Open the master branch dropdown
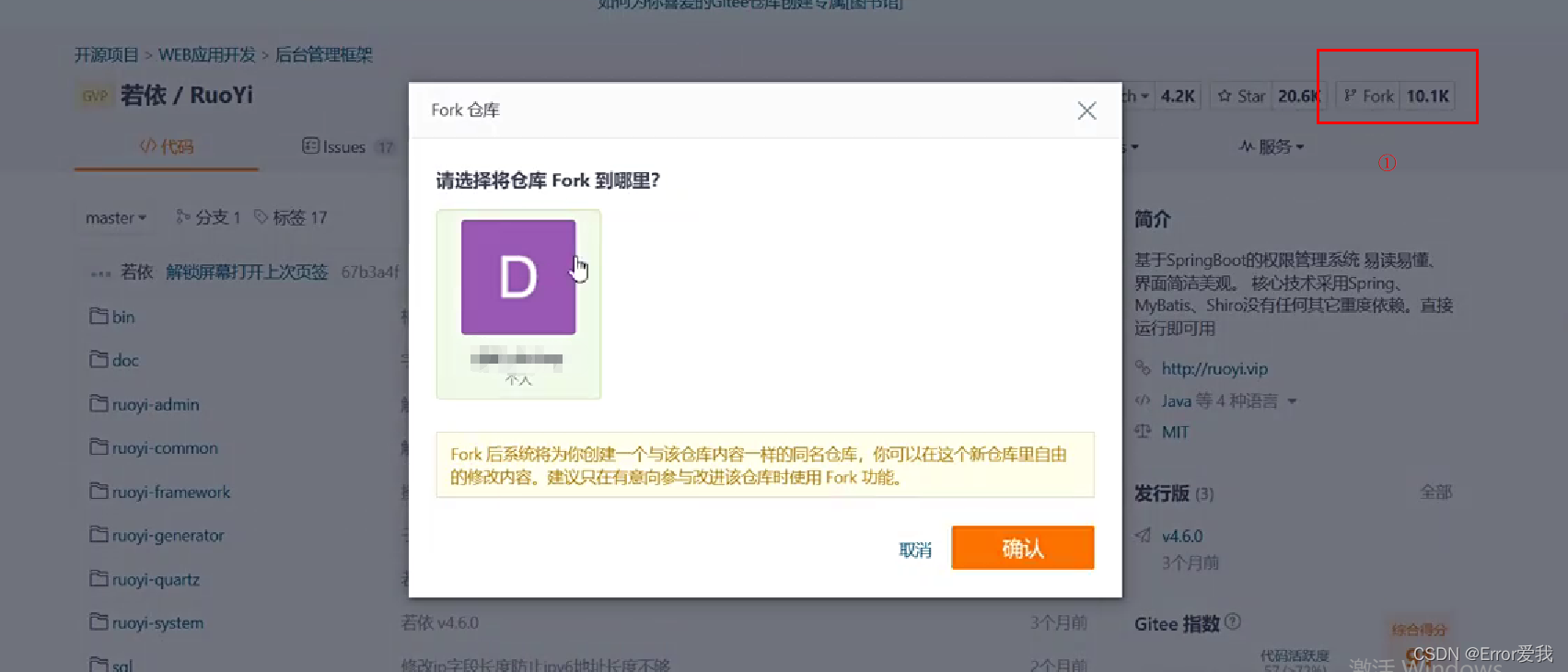 tap(116, 217)
